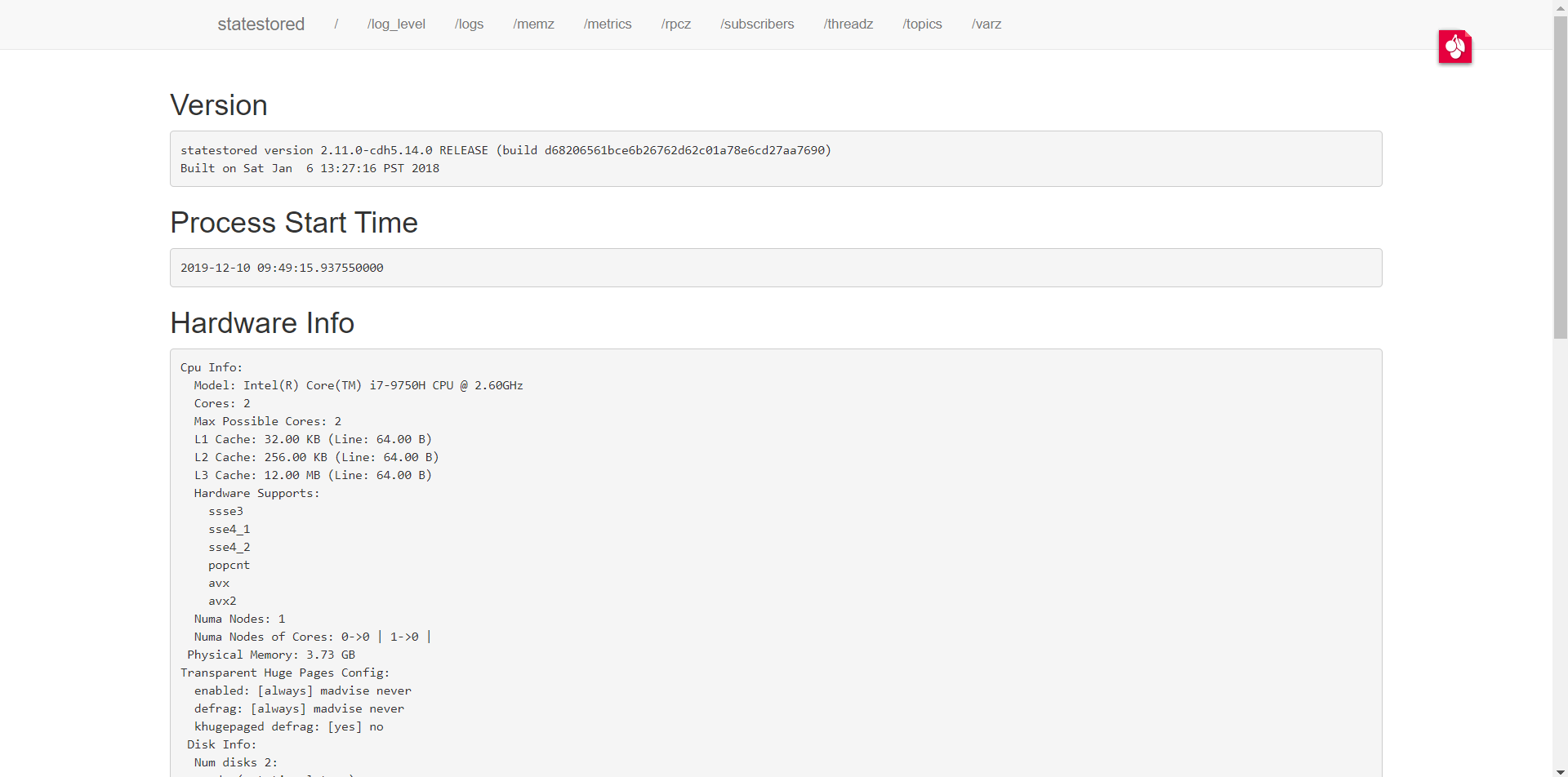Click the avx entry
This screenshot has height=777, width=1568.
click(x=219, y=583)
